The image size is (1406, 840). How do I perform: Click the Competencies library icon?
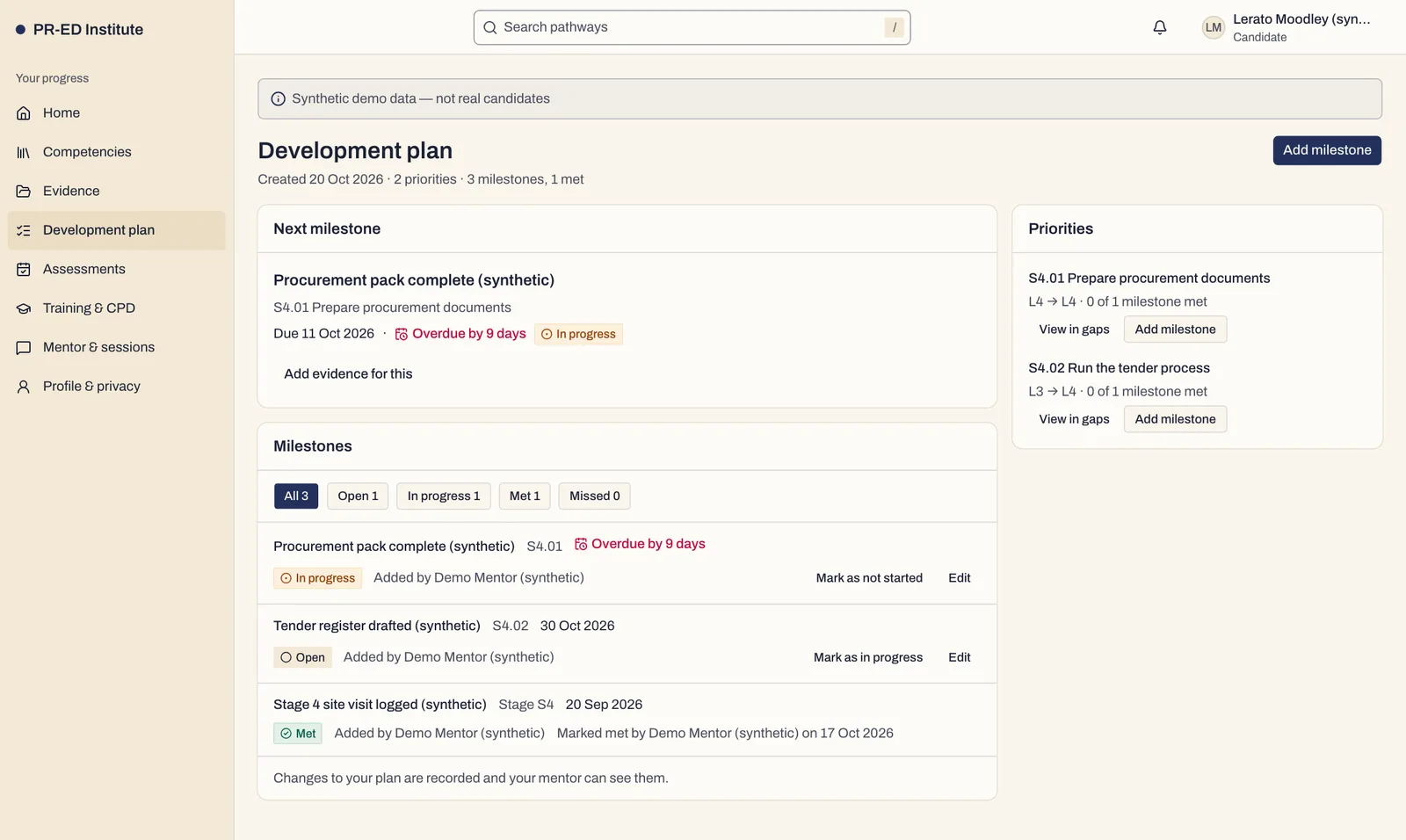24,152
